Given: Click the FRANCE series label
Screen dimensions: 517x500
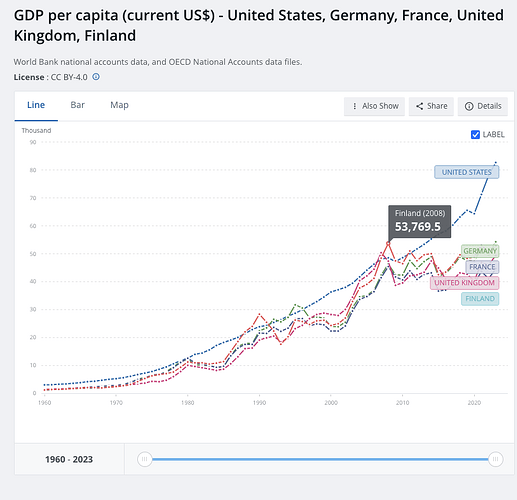Looking at the screenshot, I should tap(482, 267).
